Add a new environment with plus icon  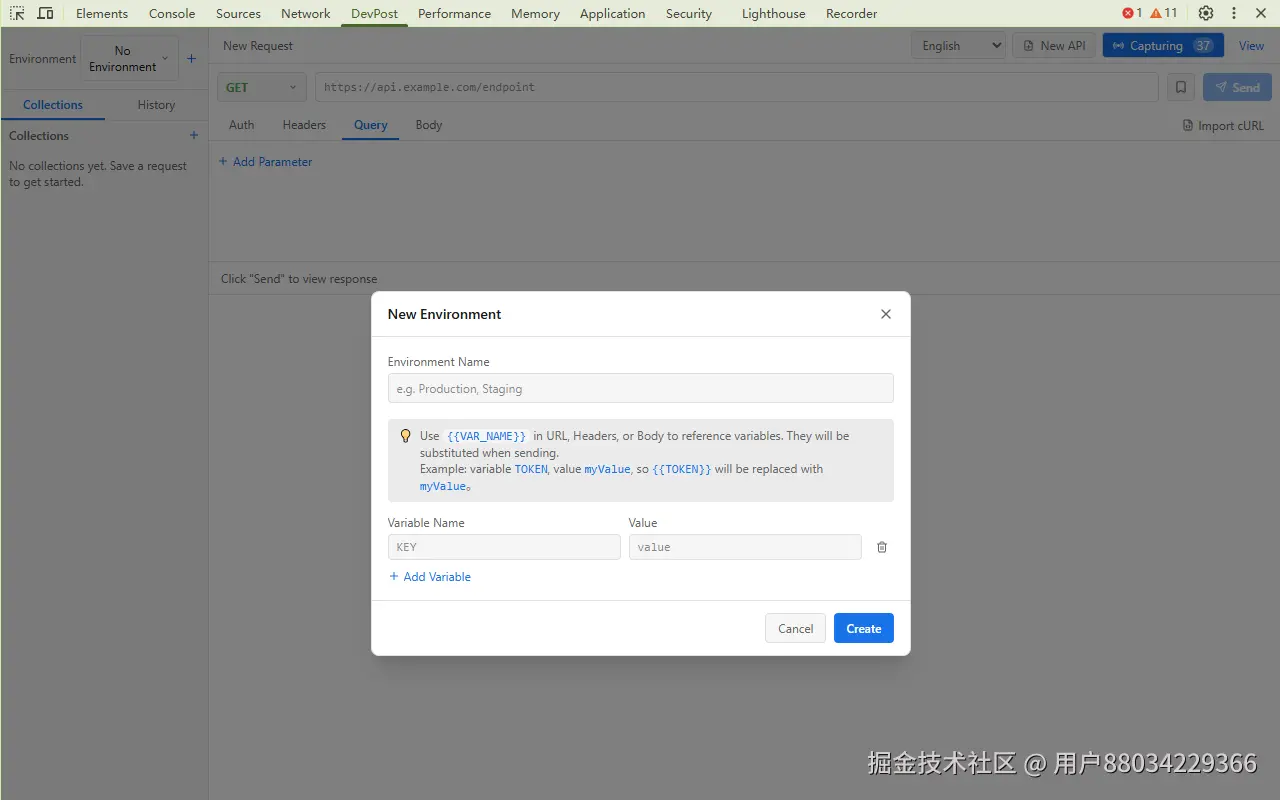point(192,58)
